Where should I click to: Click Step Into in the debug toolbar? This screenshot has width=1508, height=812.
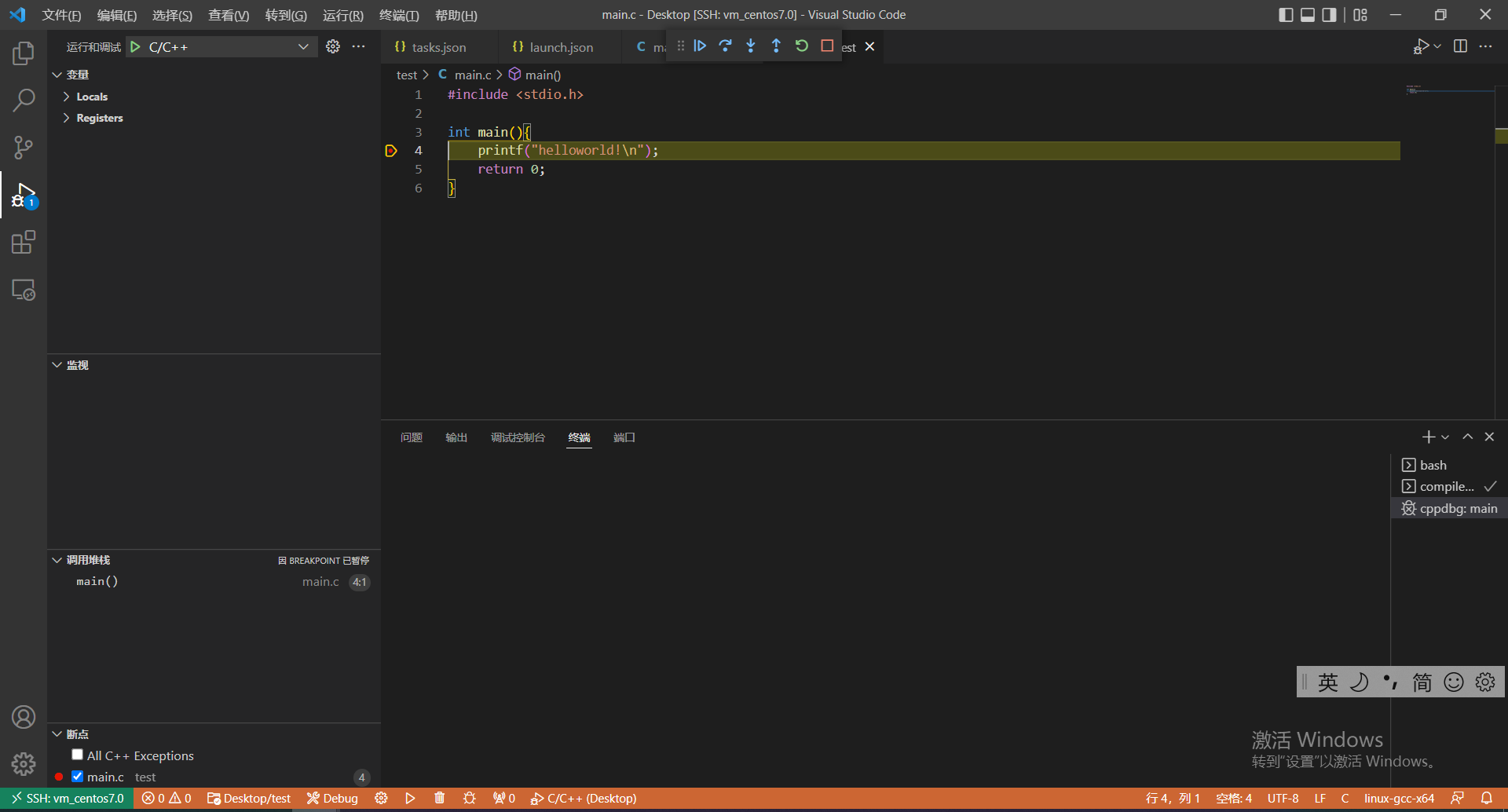[x=751, y=46]
